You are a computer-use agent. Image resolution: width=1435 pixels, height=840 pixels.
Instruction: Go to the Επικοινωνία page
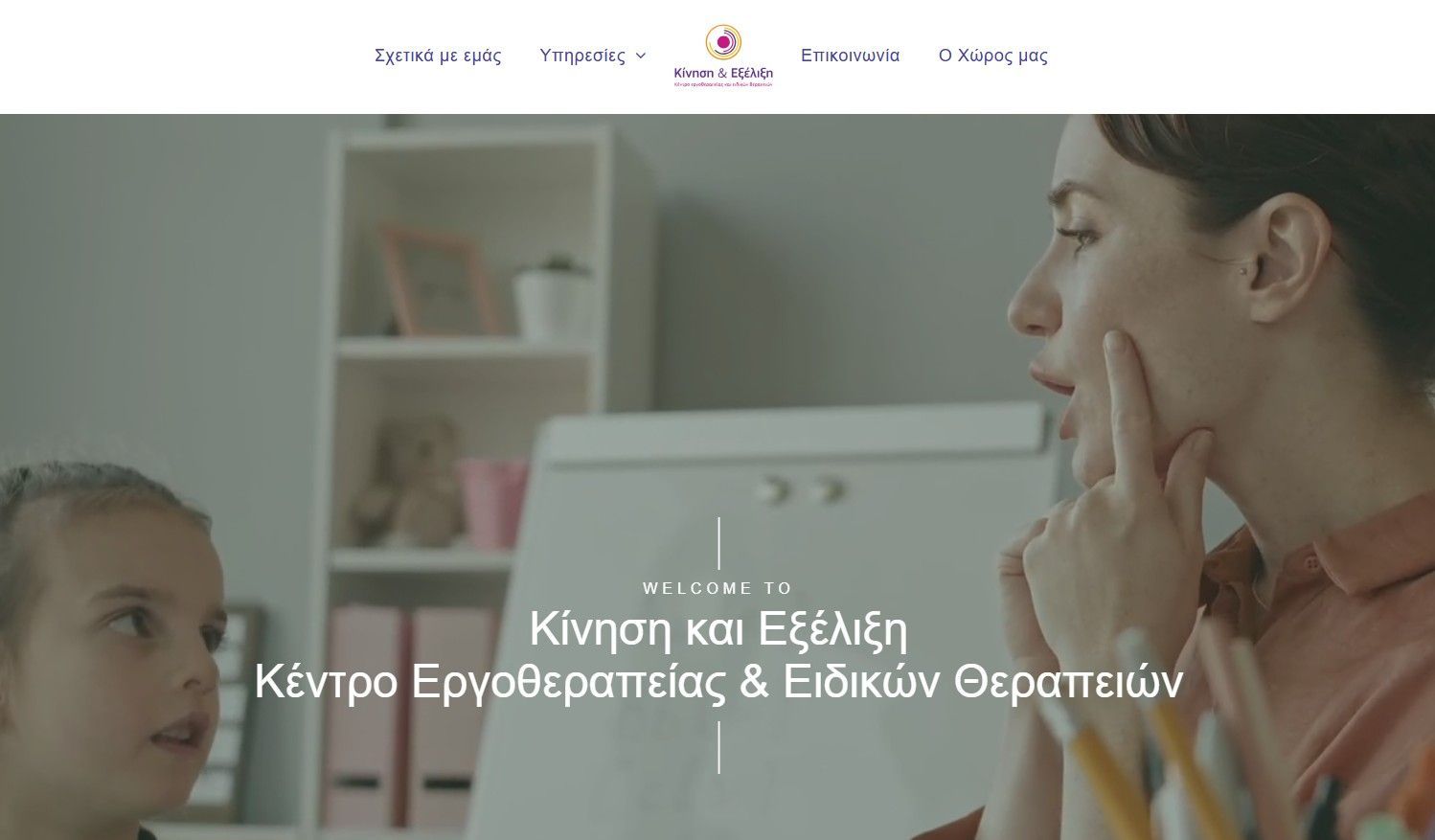pos(851,56)
